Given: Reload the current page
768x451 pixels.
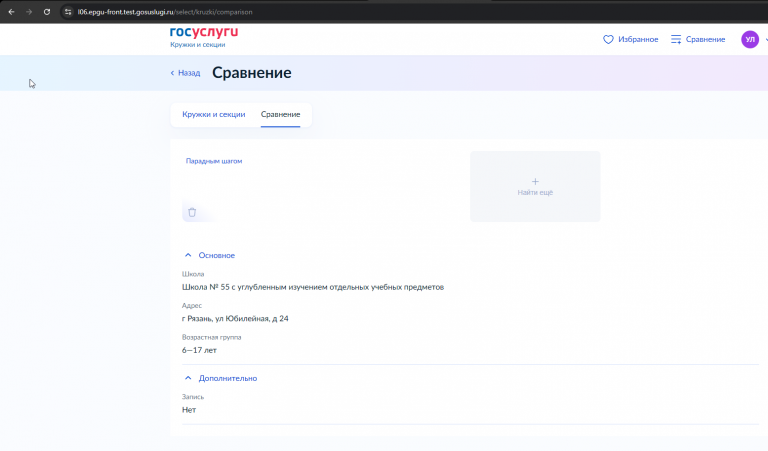Looking at the screenshot, I should tap(47, 12).
